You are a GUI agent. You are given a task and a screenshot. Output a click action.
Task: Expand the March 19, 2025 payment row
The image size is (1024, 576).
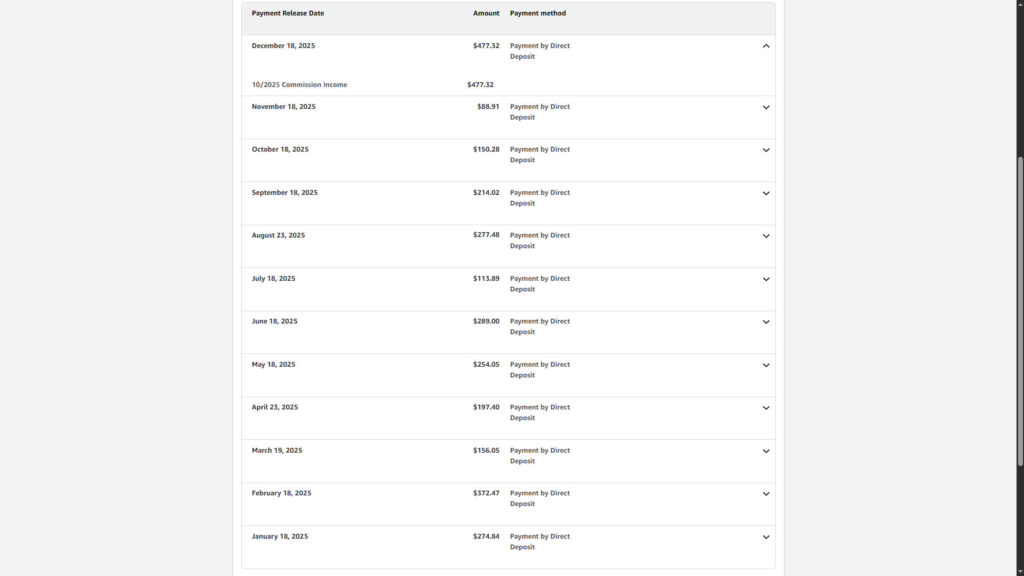[x=766, y=451]
